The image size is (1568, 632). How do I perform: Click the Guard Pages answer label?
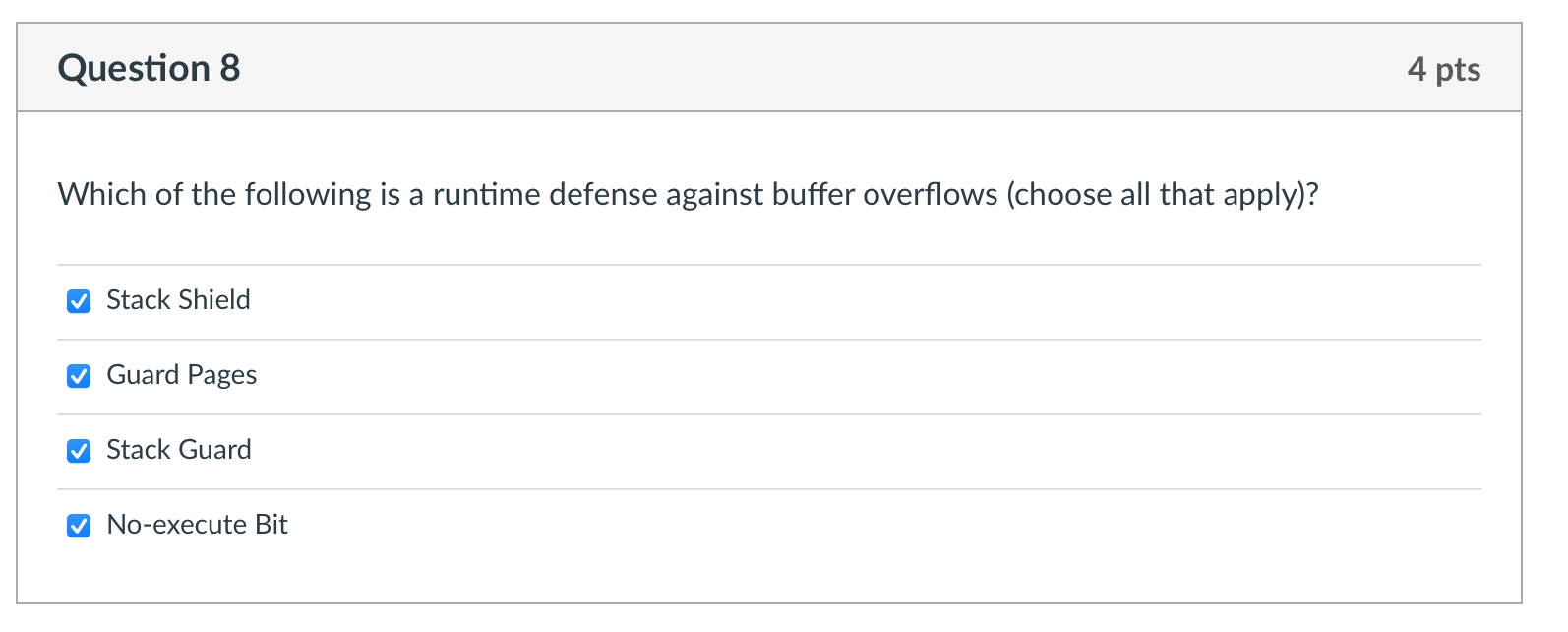click(x=181, y=375)
